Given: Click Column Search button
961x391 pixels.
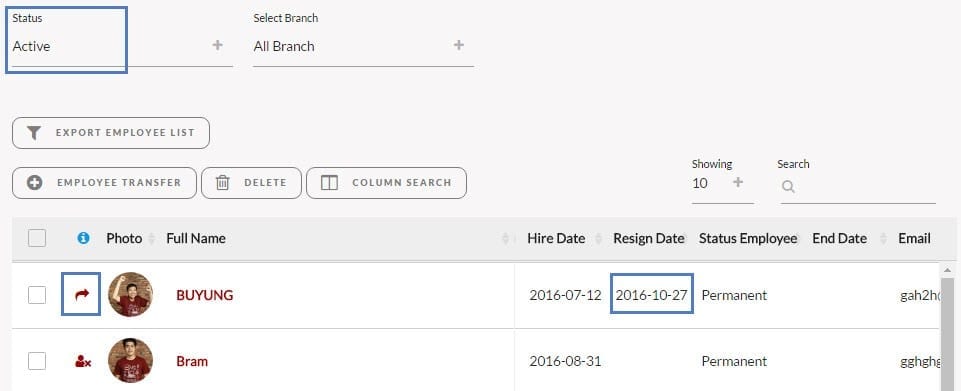Looking at the screenshot, I should [x=386, y=183].
